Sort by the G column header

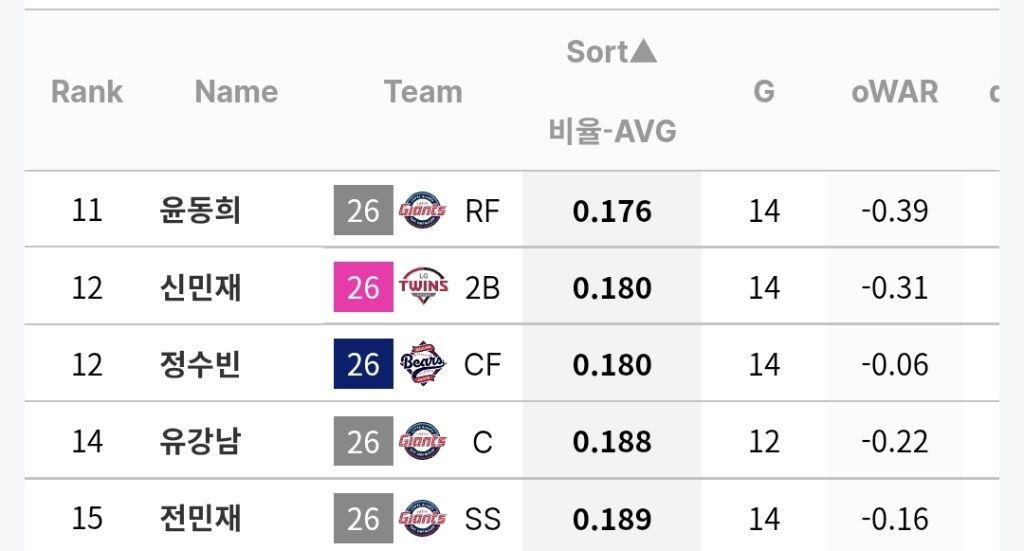point(764,91)
